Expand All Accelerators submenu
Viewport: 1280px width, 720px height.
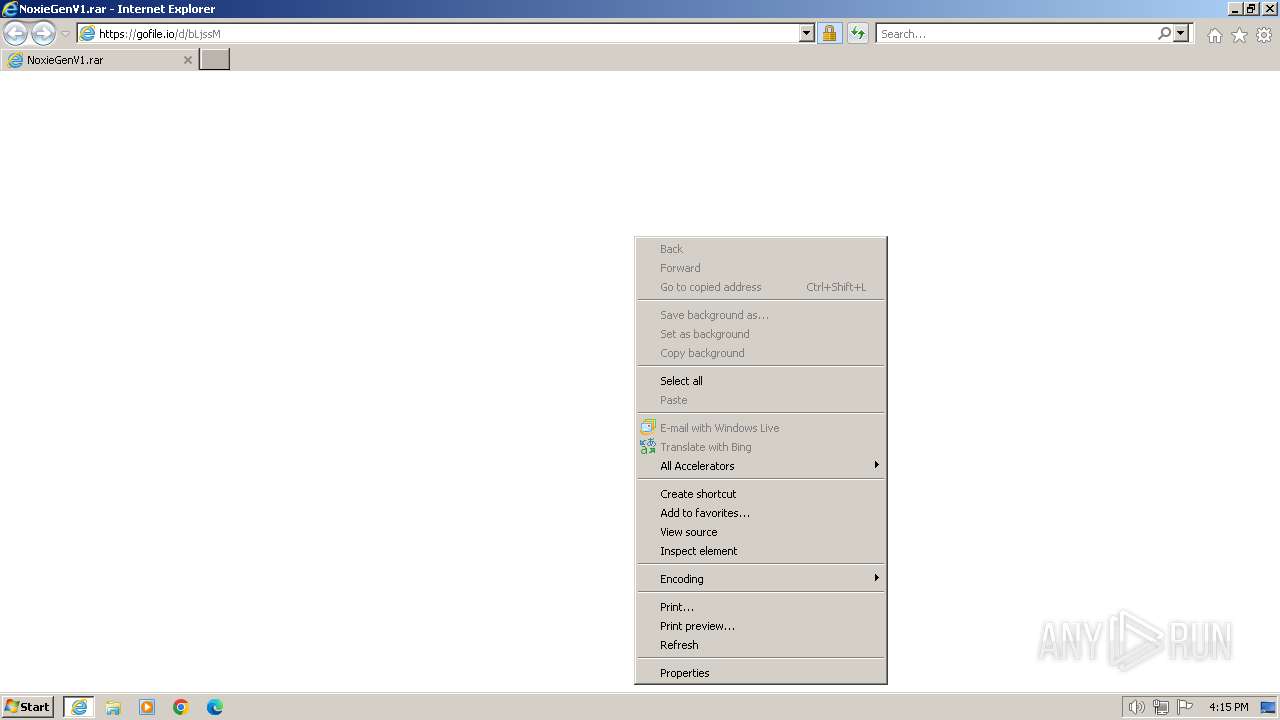pyautogui.click(x=761, y=466)
